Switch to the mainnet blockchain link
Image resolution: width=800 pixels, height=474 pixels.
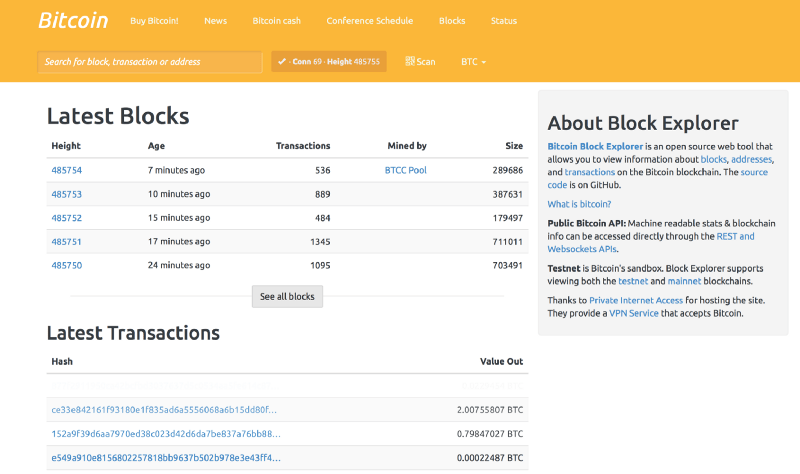point(684,281)
